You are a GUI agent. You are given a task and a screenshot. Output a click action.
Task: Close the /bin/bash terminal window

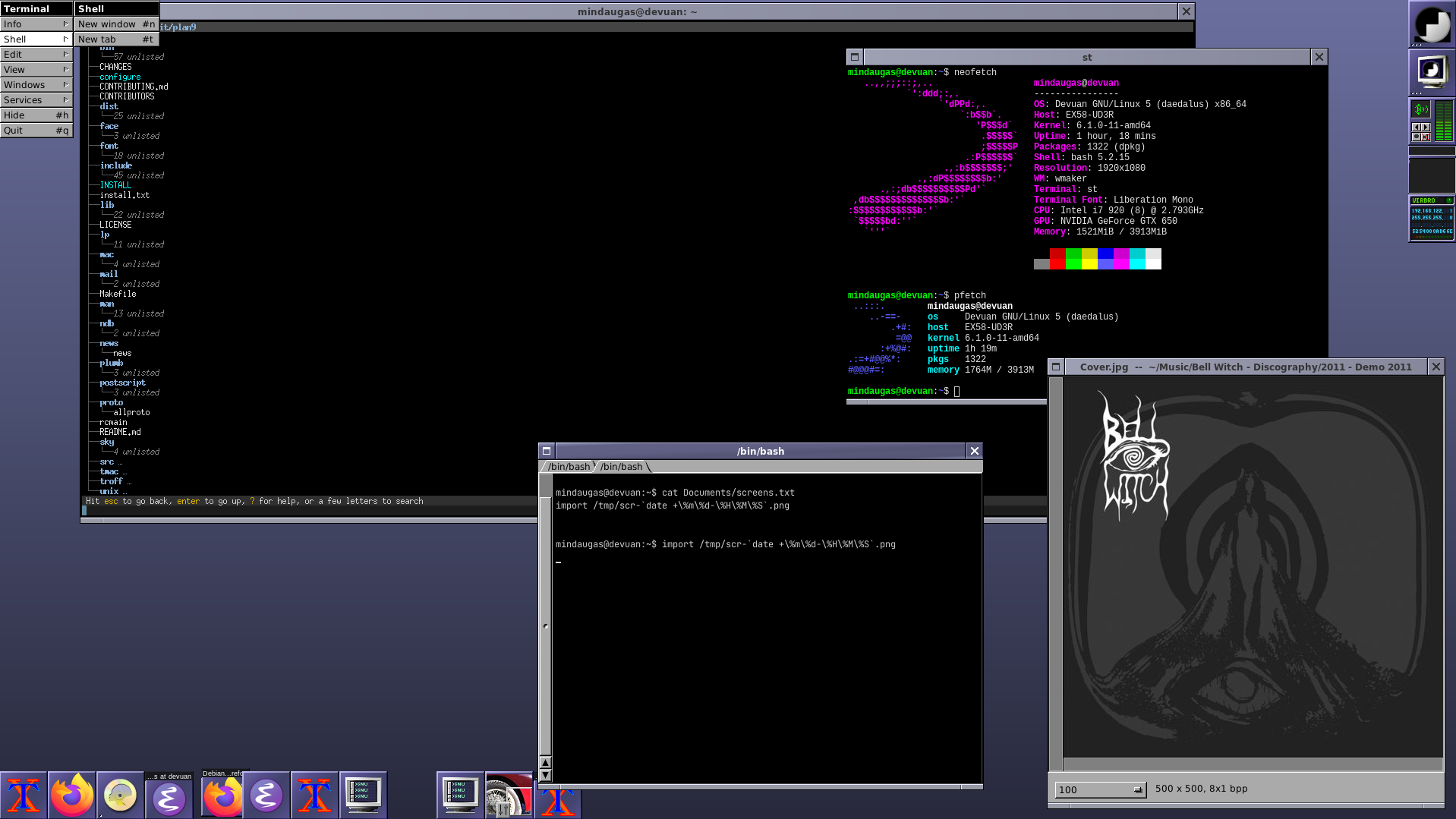click(975, 451)
